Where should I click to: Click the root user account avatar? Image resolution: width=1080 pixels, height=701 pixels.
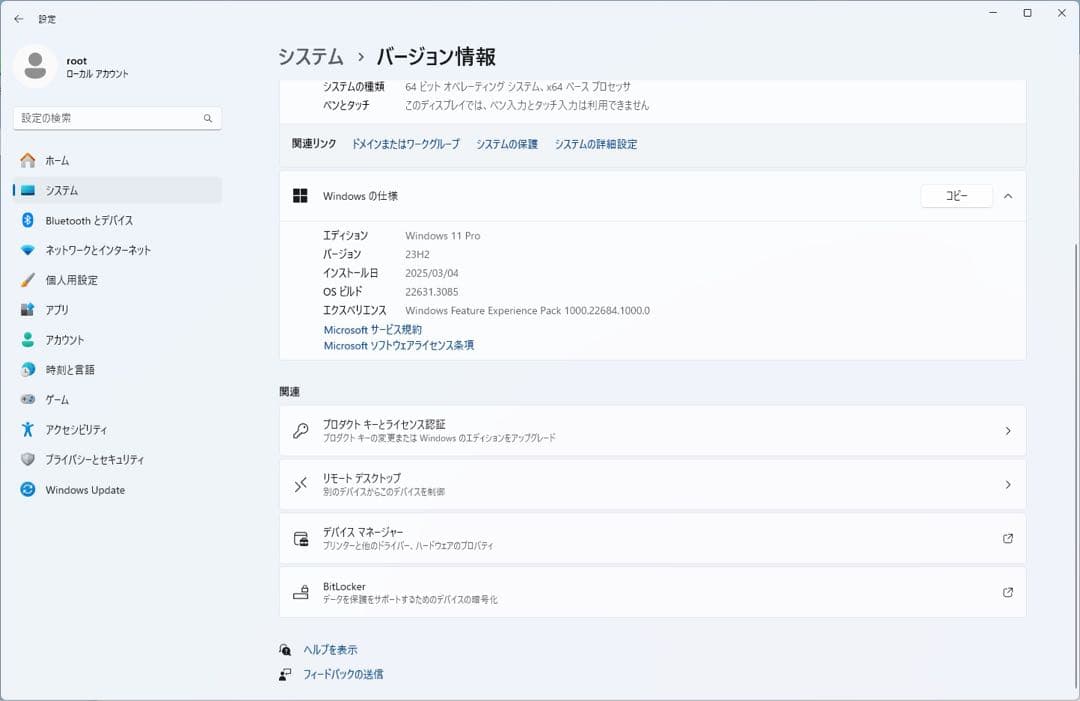click(34, 64)
